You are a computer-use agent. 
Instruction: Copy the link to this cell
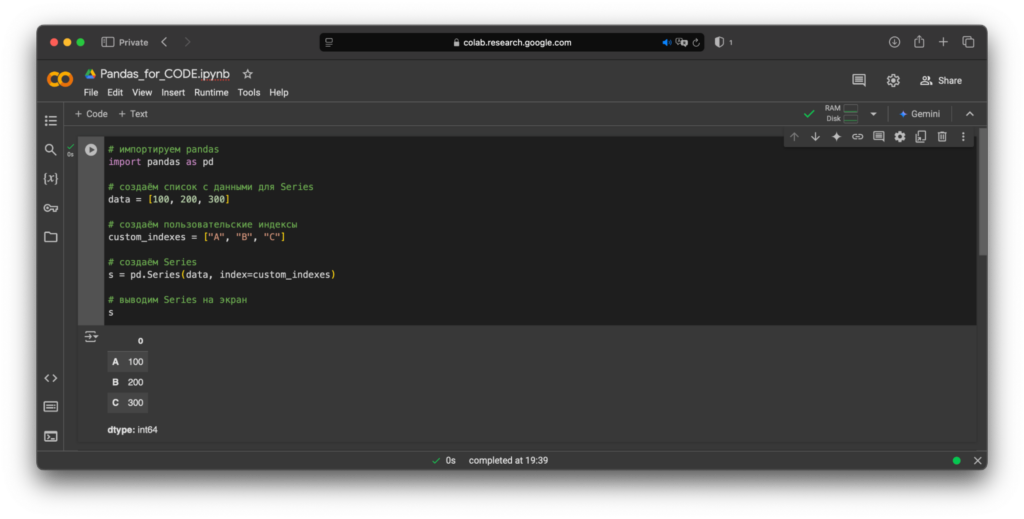[857, 137]
